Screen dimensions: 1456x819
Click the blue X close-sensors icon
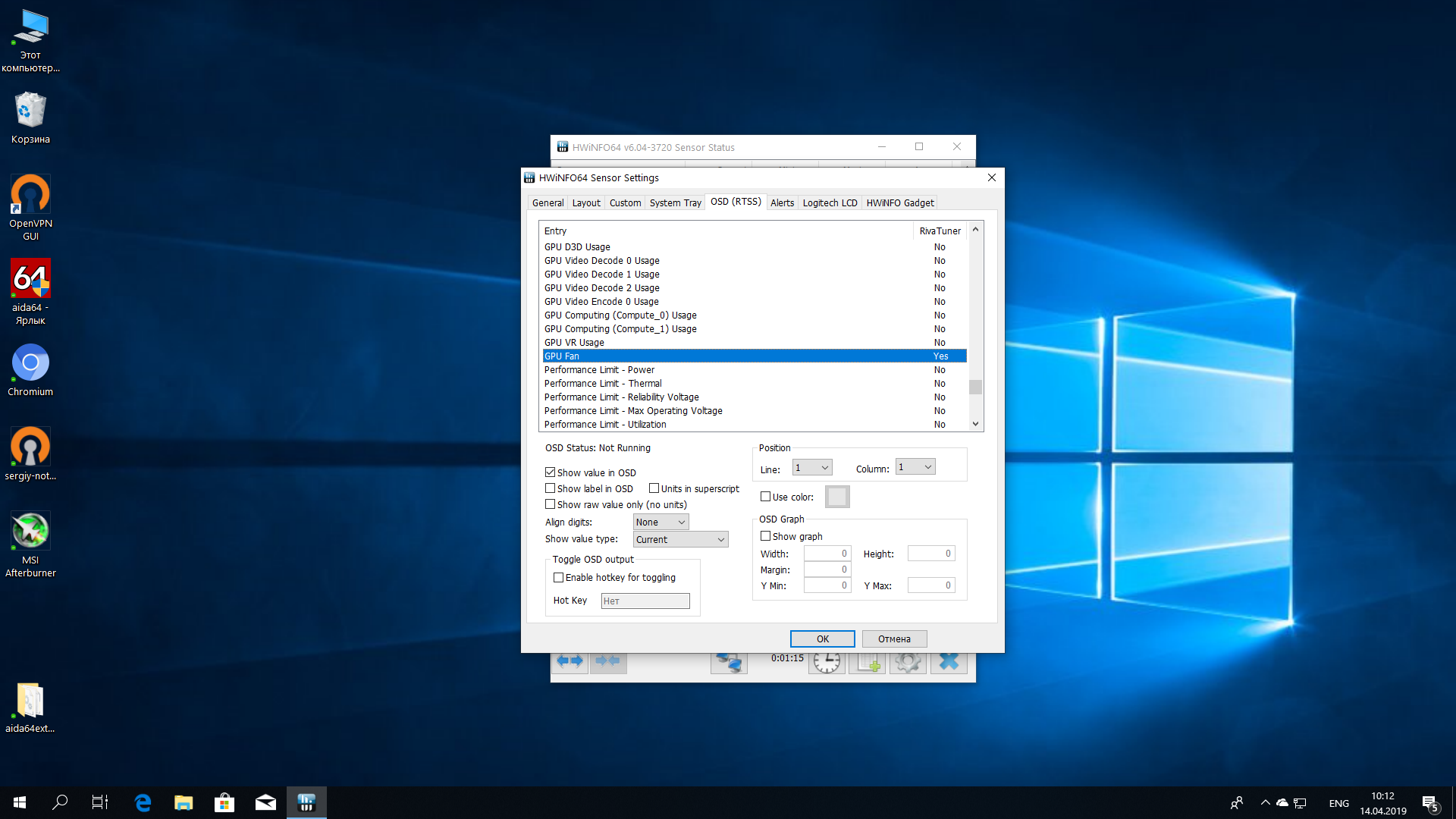click(949, 663)
